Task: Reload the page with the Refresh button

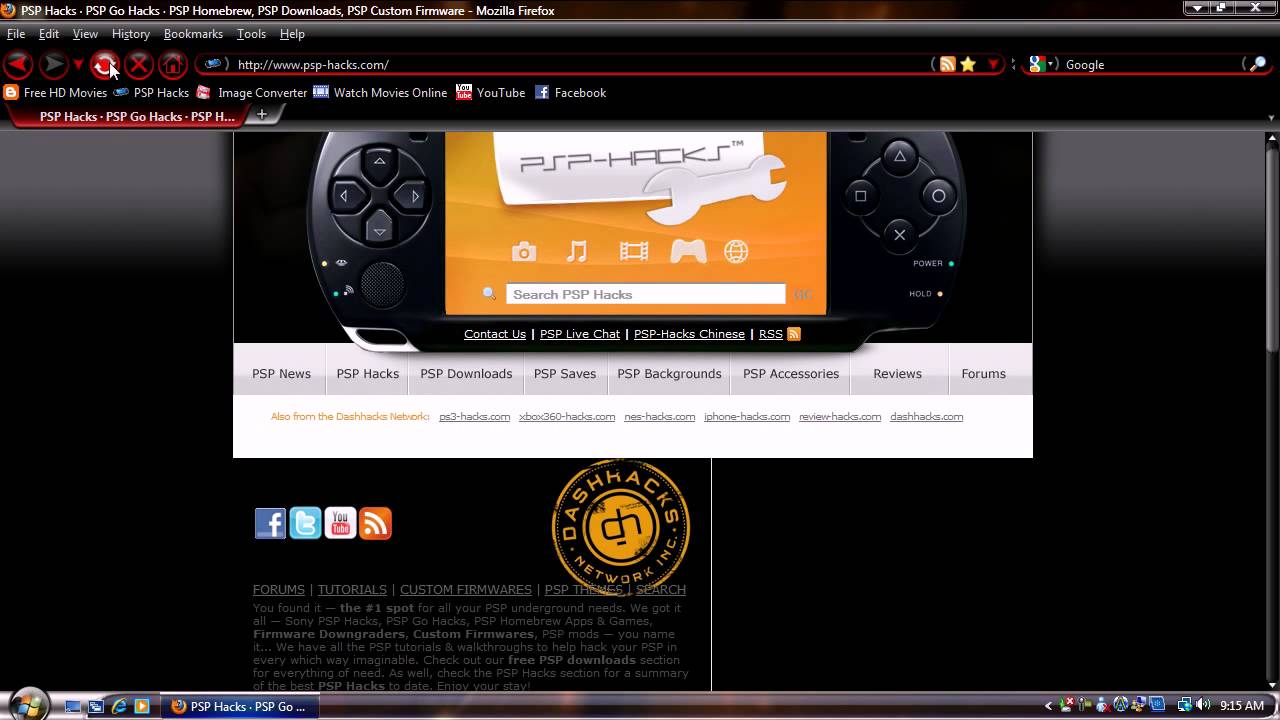Action: pyautogui.click(x=104, y=65)
